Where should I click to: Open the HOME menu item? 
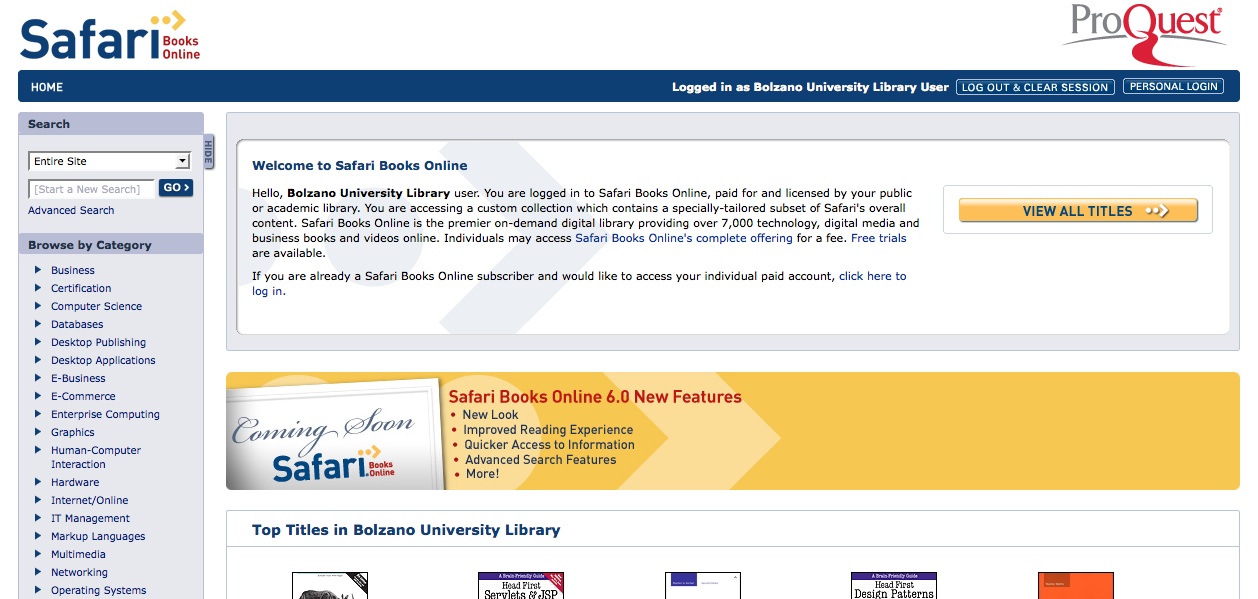click(47, 87)
